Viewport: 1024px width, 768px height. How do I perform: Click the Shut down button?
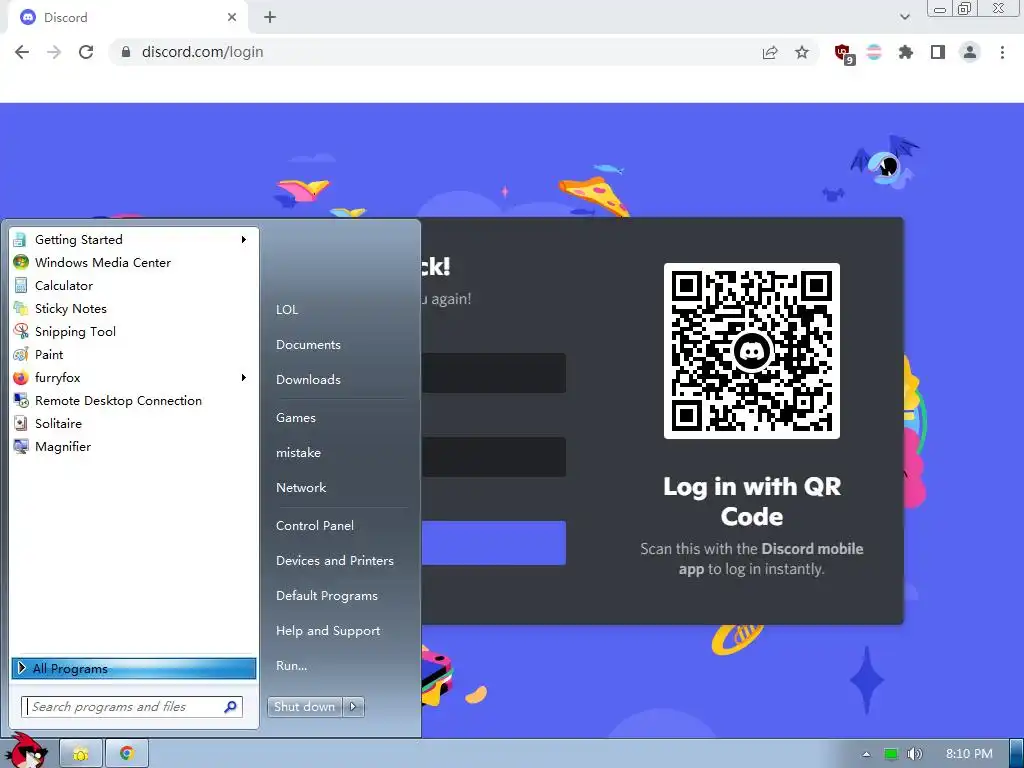pos(305,707)
